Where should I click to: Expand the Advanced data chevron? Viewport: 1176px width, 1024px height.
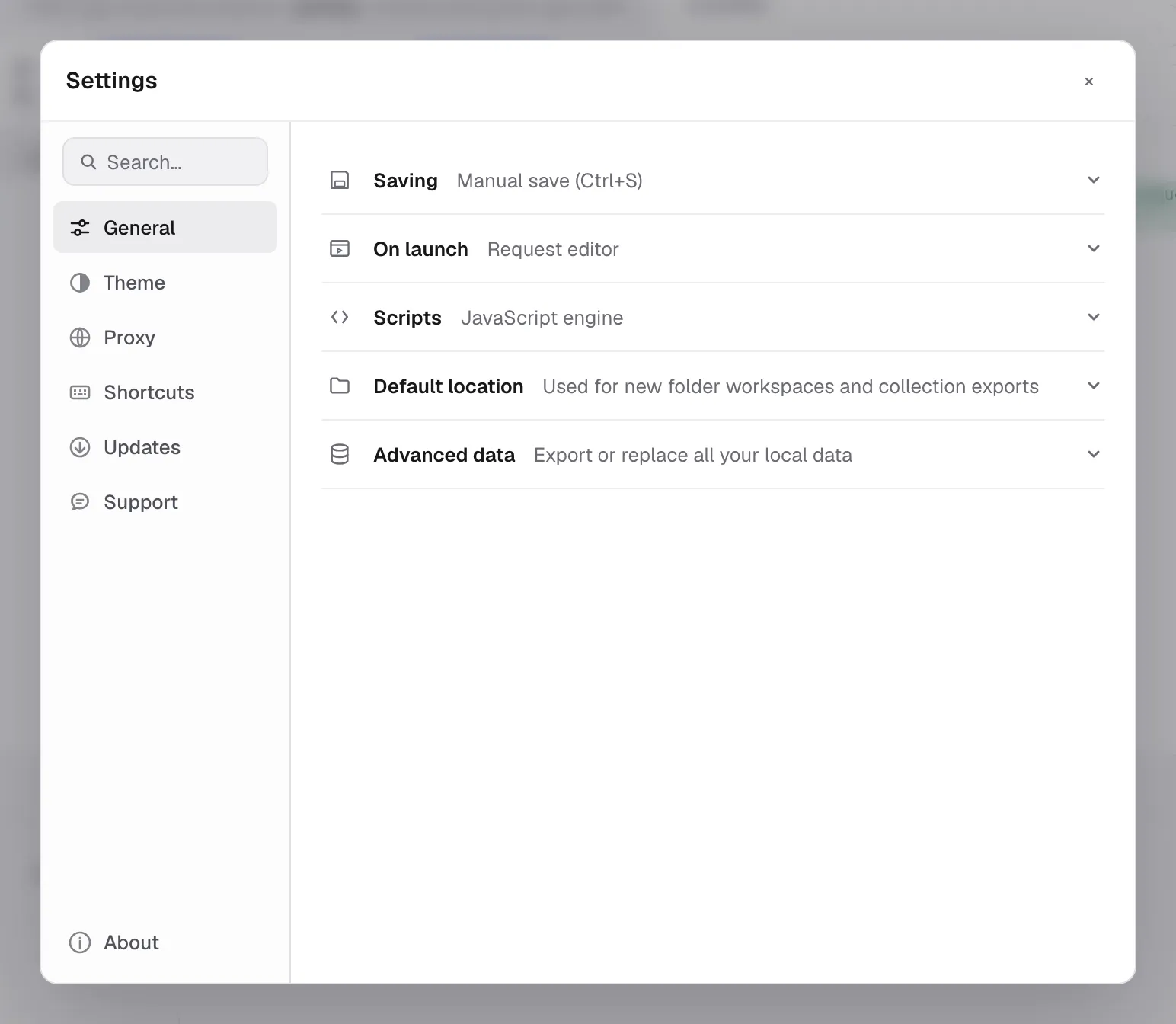point(1094,454)
